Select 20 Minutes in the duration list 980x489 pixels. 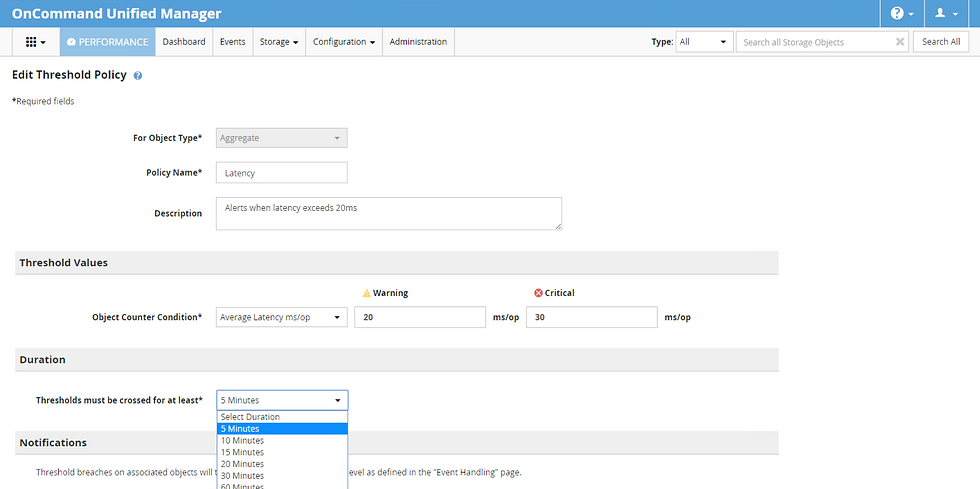click(282, 464)
